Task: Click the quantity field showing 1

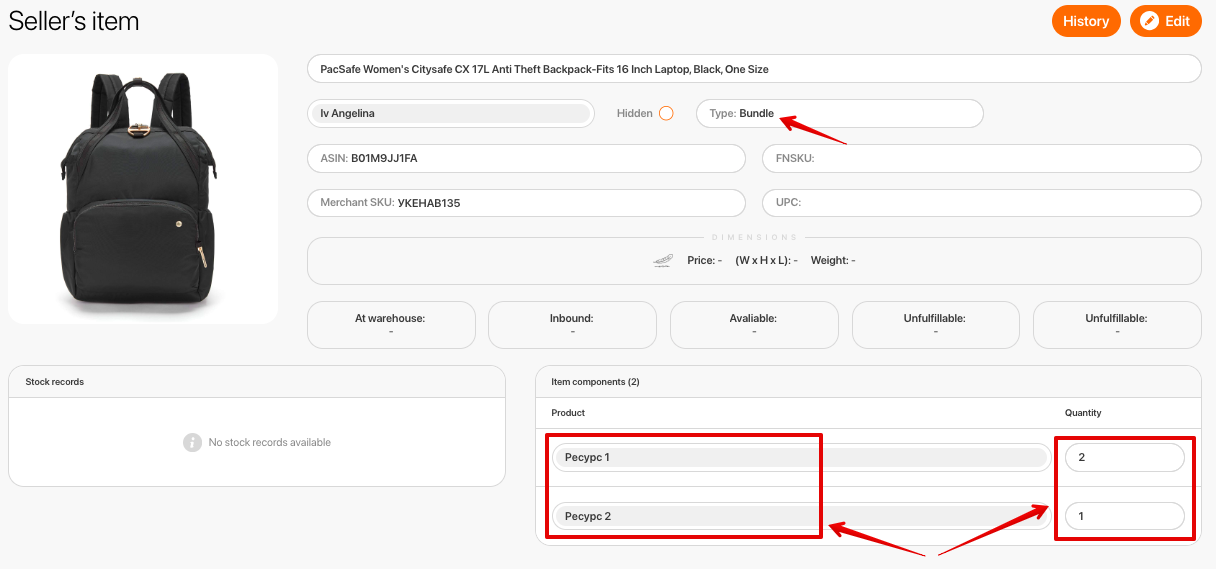Action: pyautogui.click(x=1125, y=517)
